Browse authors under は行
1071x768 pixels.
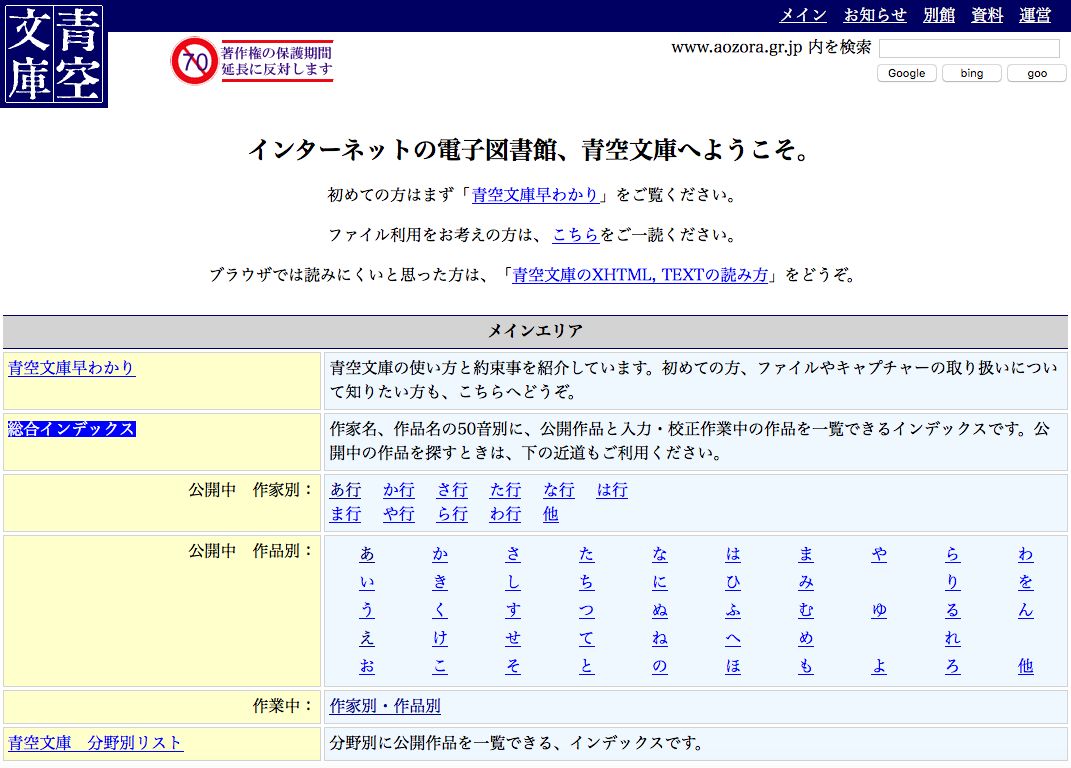[612, 490]
